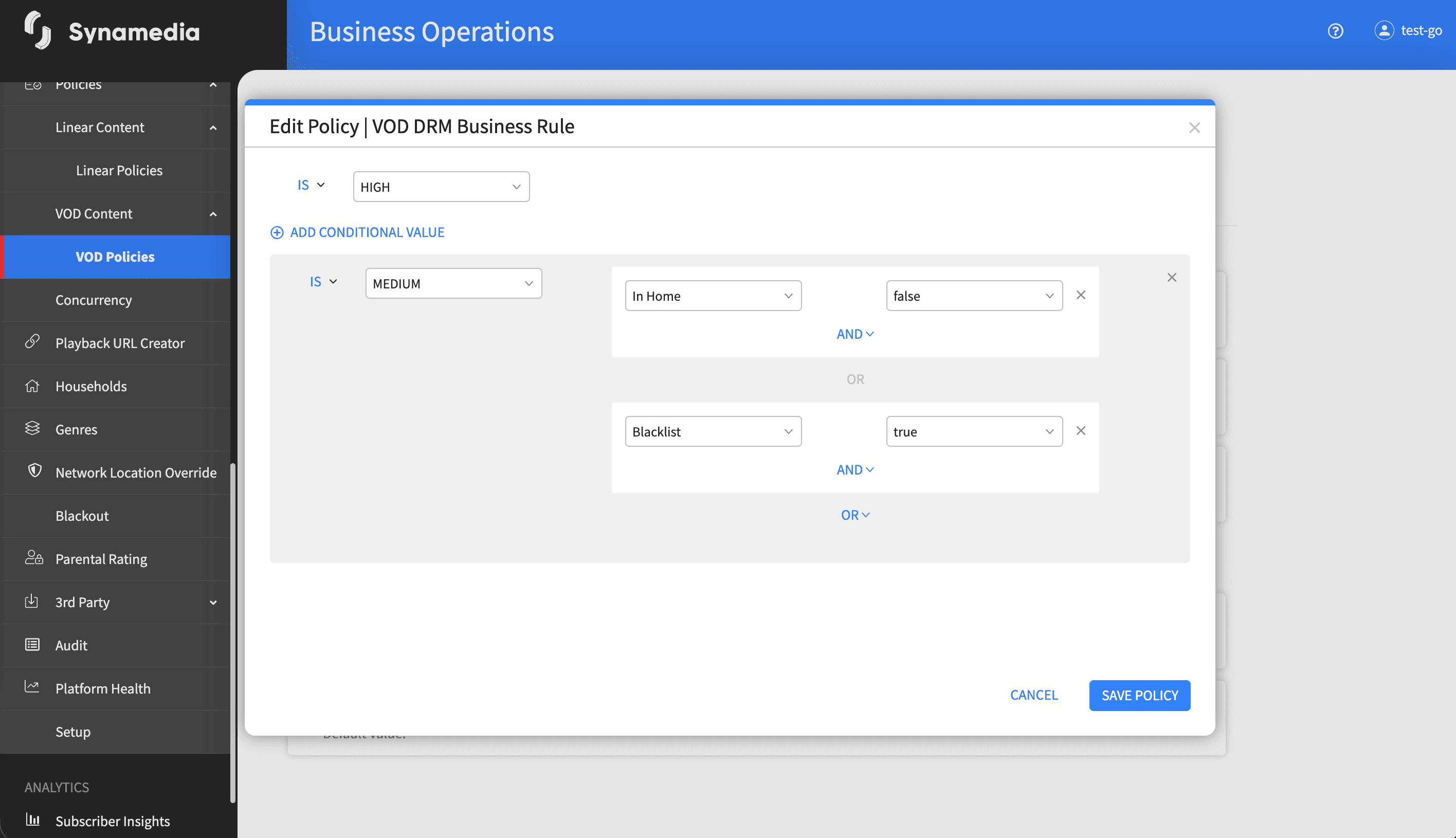
Task: Open AND dropdown under In Home condition
Action: pos(855,334)
